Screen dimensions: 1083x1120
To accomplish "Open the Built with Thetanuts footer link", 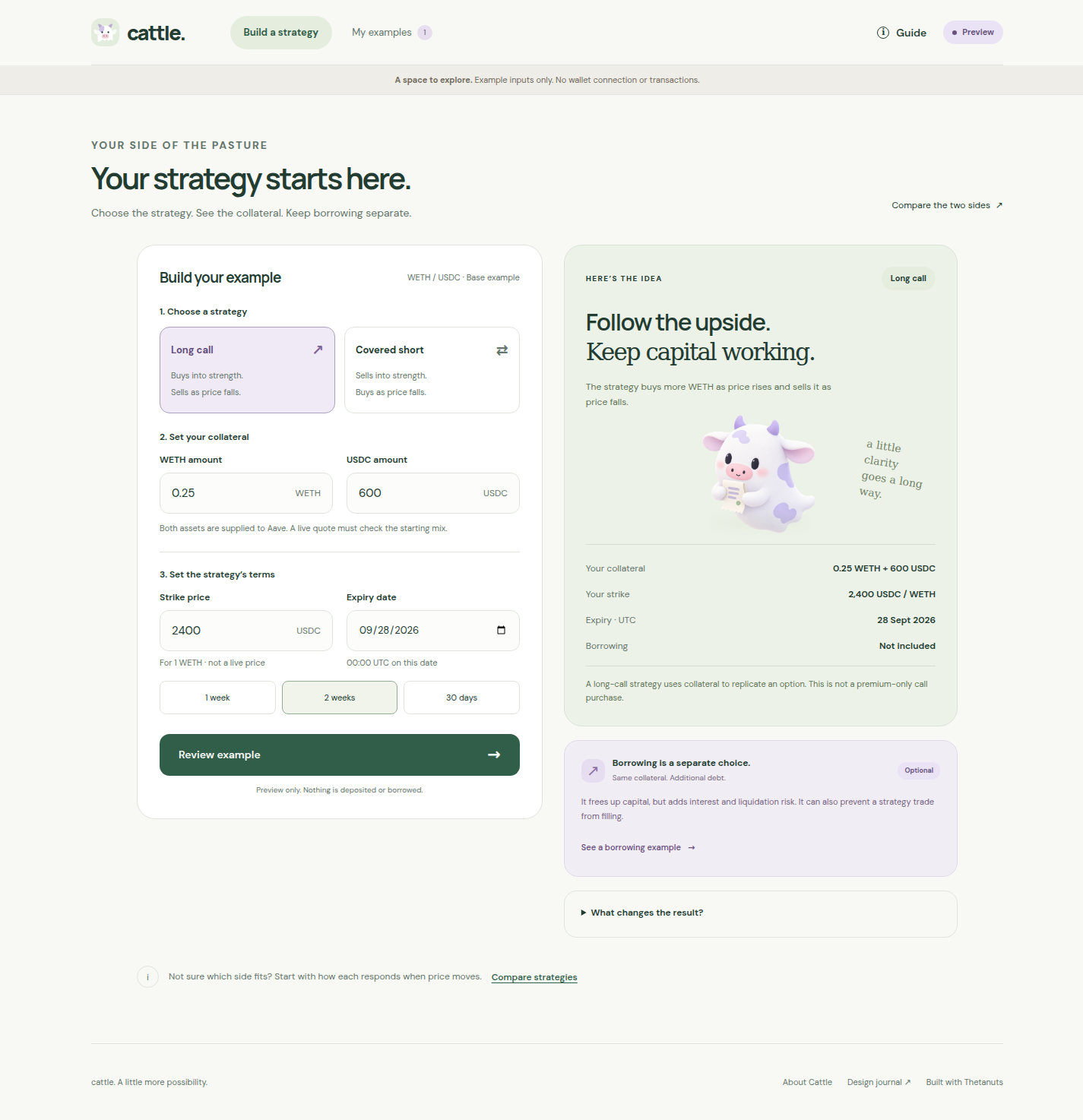I will [x=964, y=1082].
